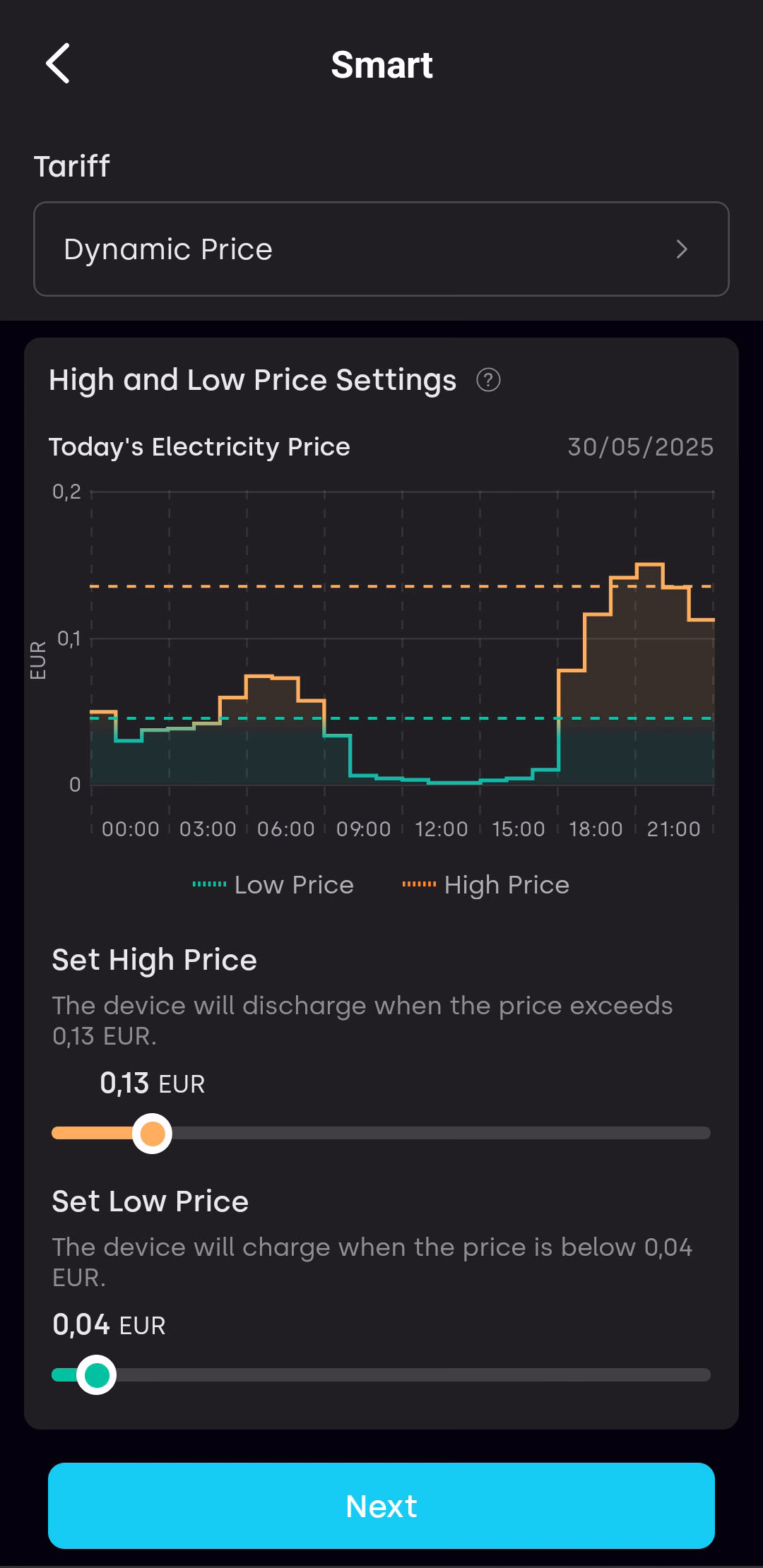Tap the 0,13 EUR high price value
The width and height of the screenshot is (763, 1568).
[x=152, y=1083]
